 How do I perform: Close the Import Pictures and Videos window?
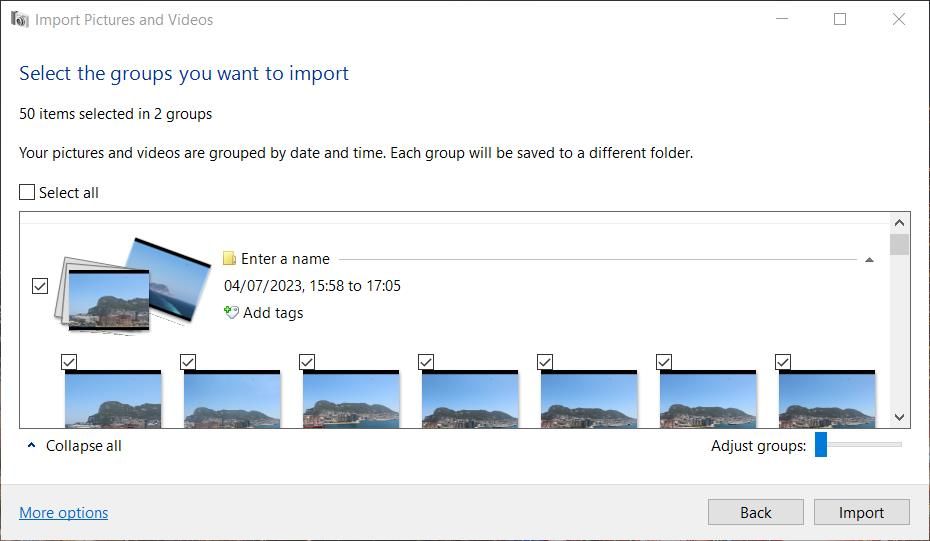tap(899, 19)
